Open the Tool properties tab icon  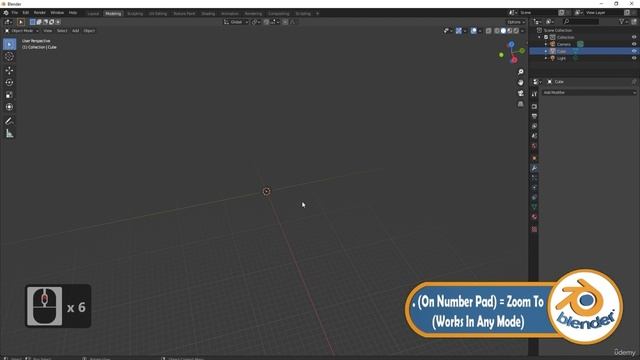point(534,94)
